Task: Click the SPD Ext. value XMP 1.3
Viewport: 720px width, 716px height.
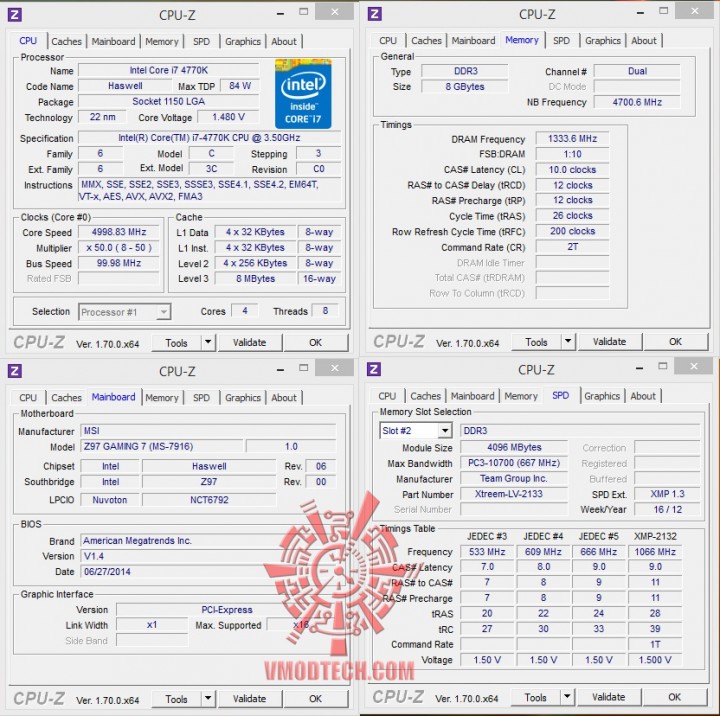Action: [667, 494]
